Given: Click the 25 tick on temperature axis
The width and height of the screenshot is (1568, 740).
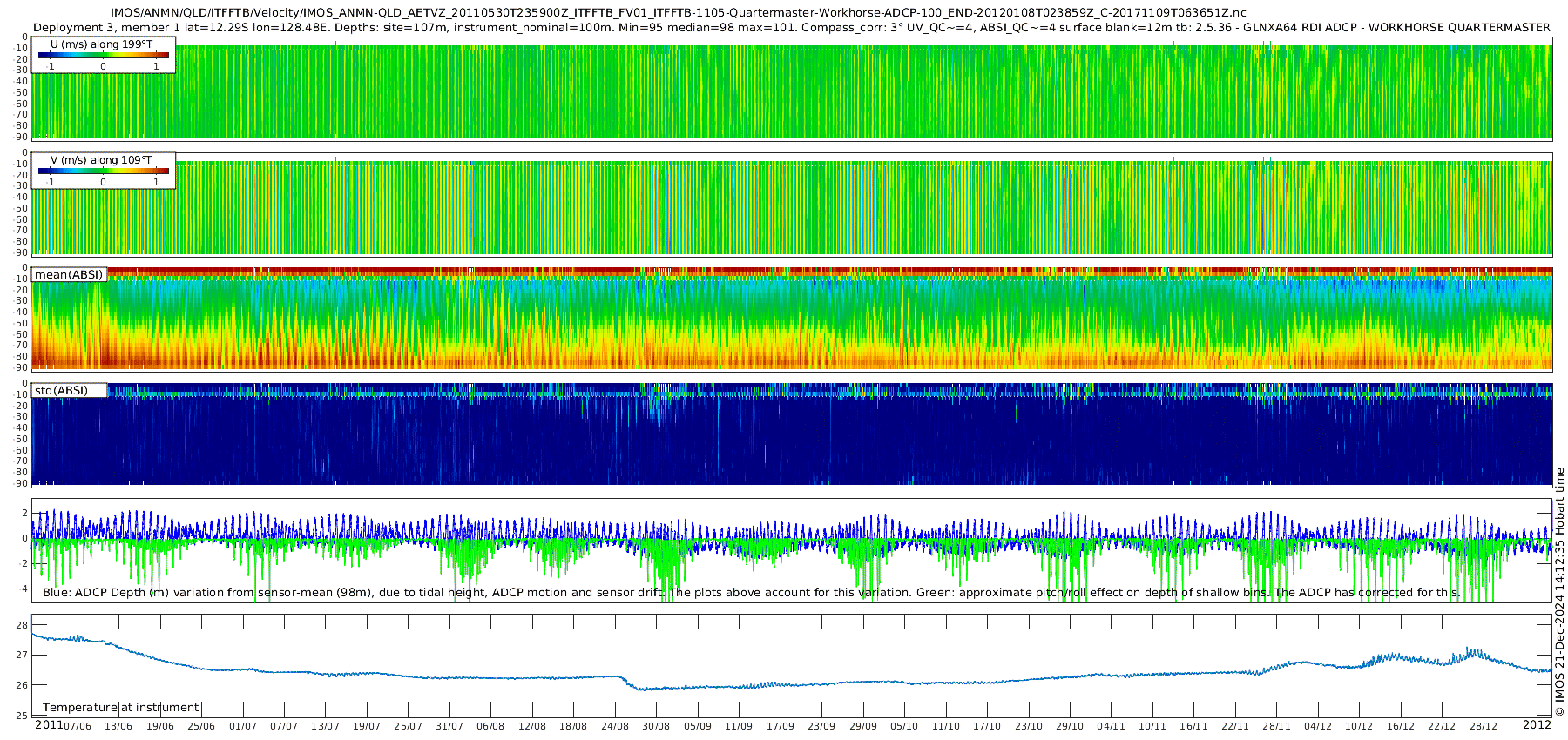Looking at the screenshot, I should pos(22,716).
